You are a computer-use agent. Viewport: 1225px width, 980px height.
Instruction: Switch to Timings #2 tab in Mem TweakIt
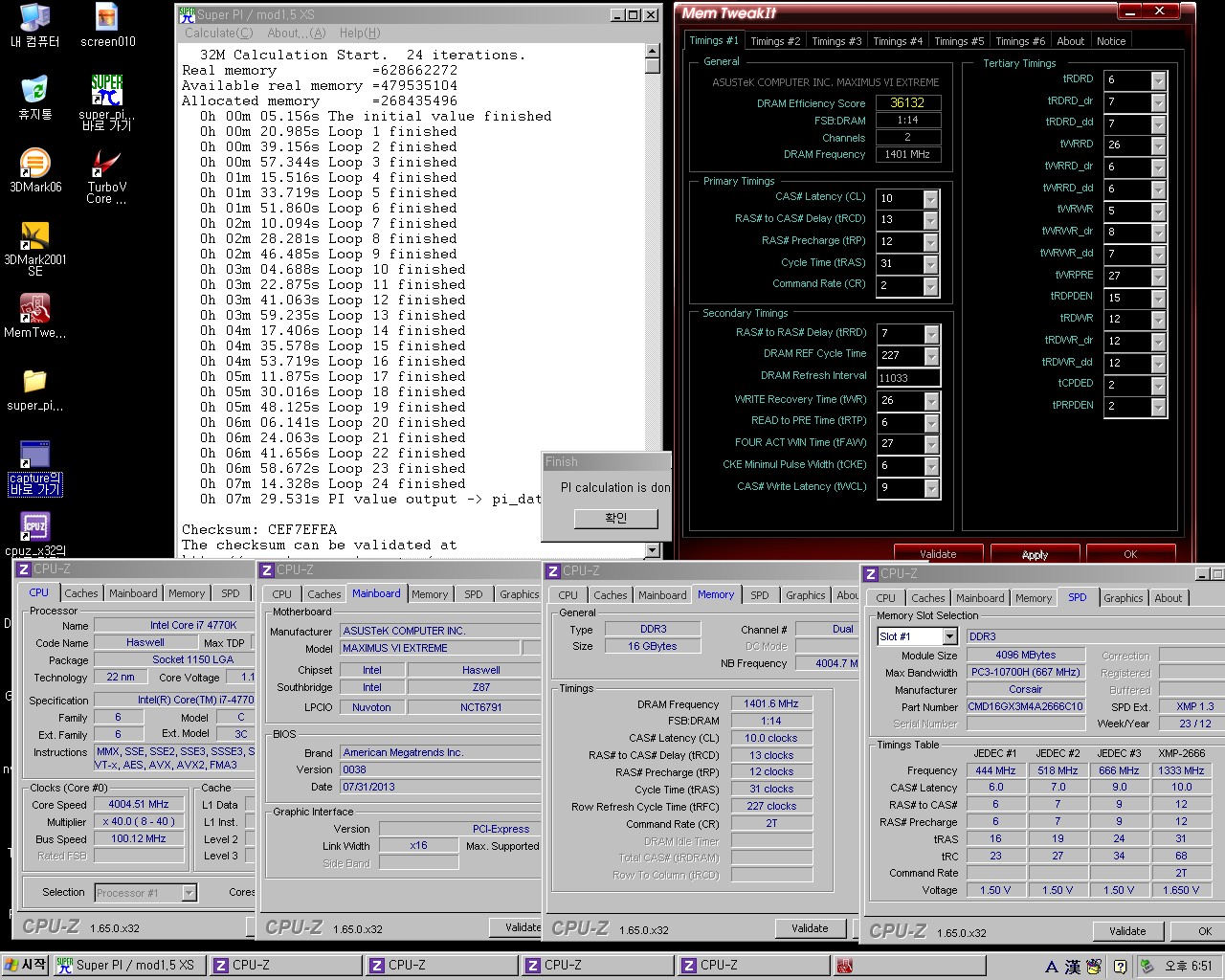pos(774,41)
